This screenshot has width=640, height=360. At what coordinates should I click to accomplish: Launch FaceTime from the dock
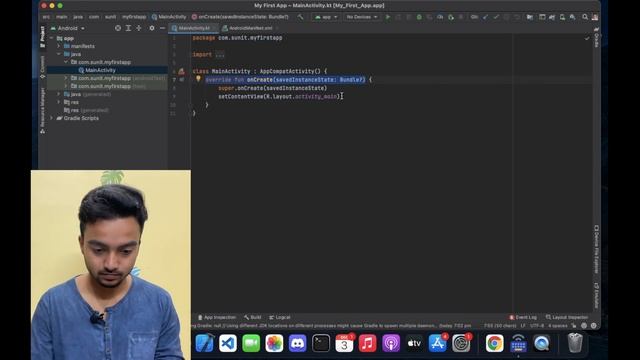coord(251,343)
